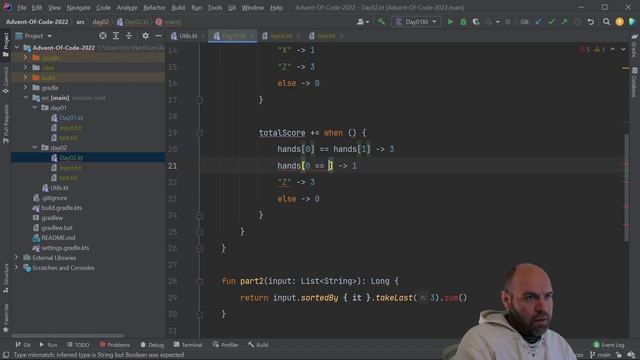Screen dimensions: 640x360
Task: Switch to the Utils.kt editor tab
Action: point(187,36)
